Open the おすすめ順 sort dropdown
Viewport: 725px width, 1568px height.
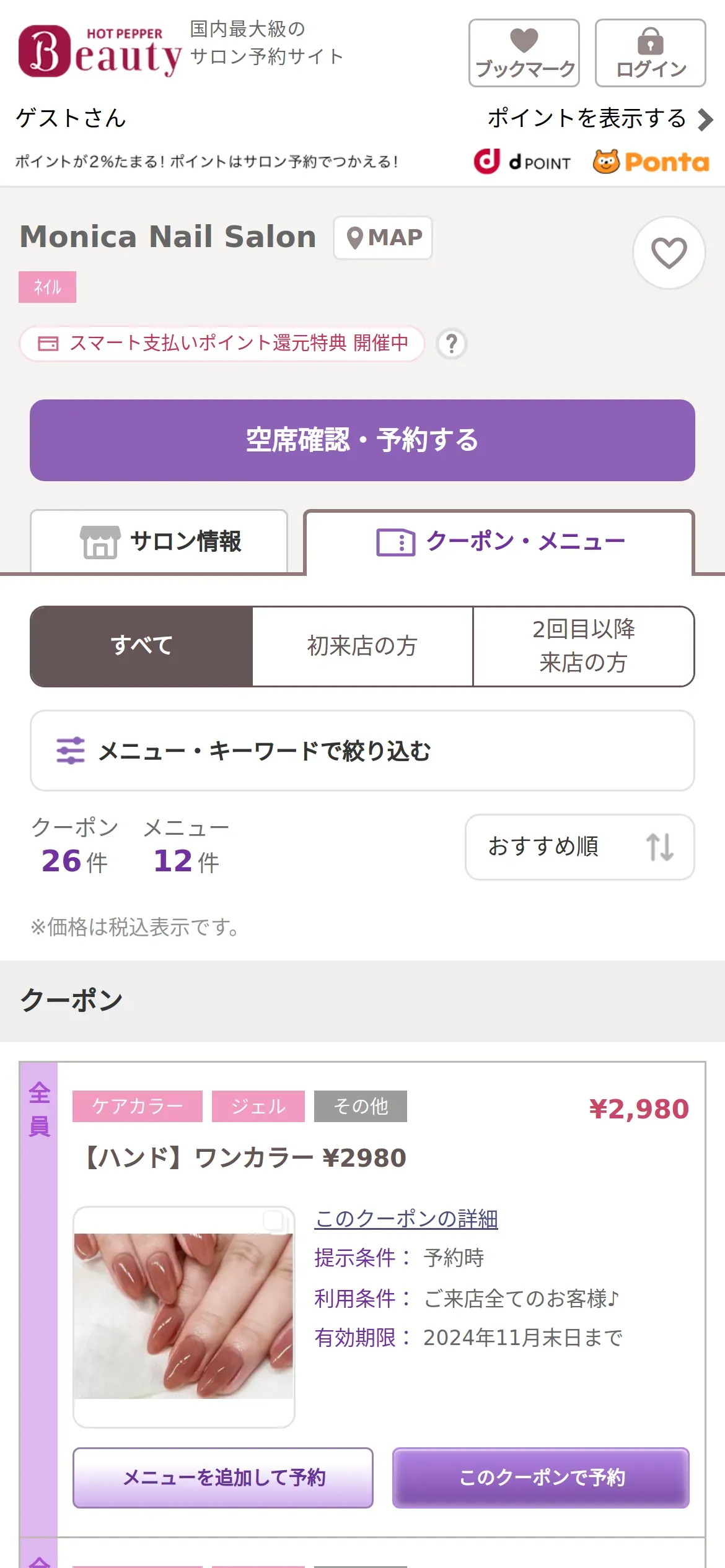[x=579, y=847]
